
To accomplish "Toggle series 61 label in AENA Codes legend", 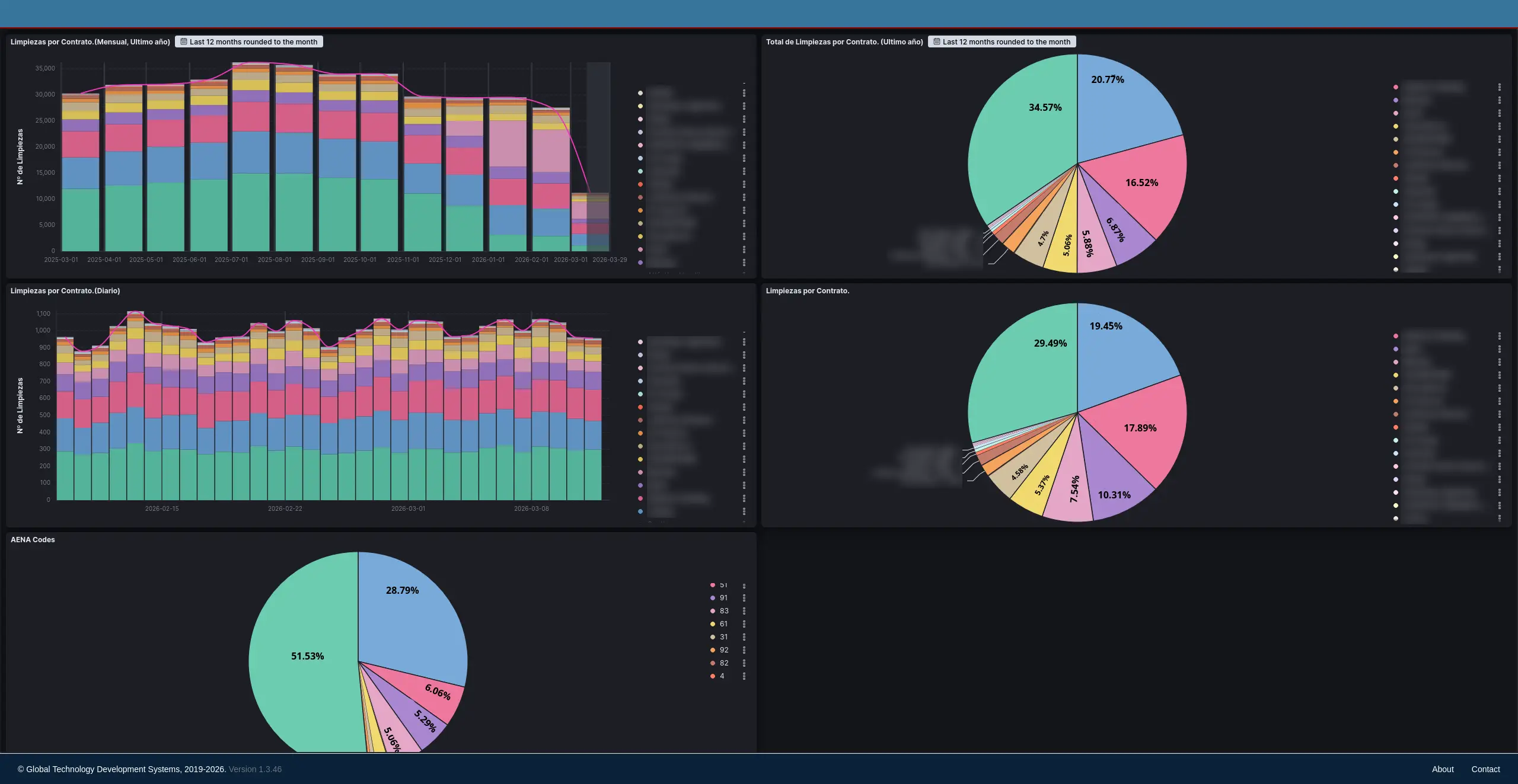I will [x=723, y=624].
